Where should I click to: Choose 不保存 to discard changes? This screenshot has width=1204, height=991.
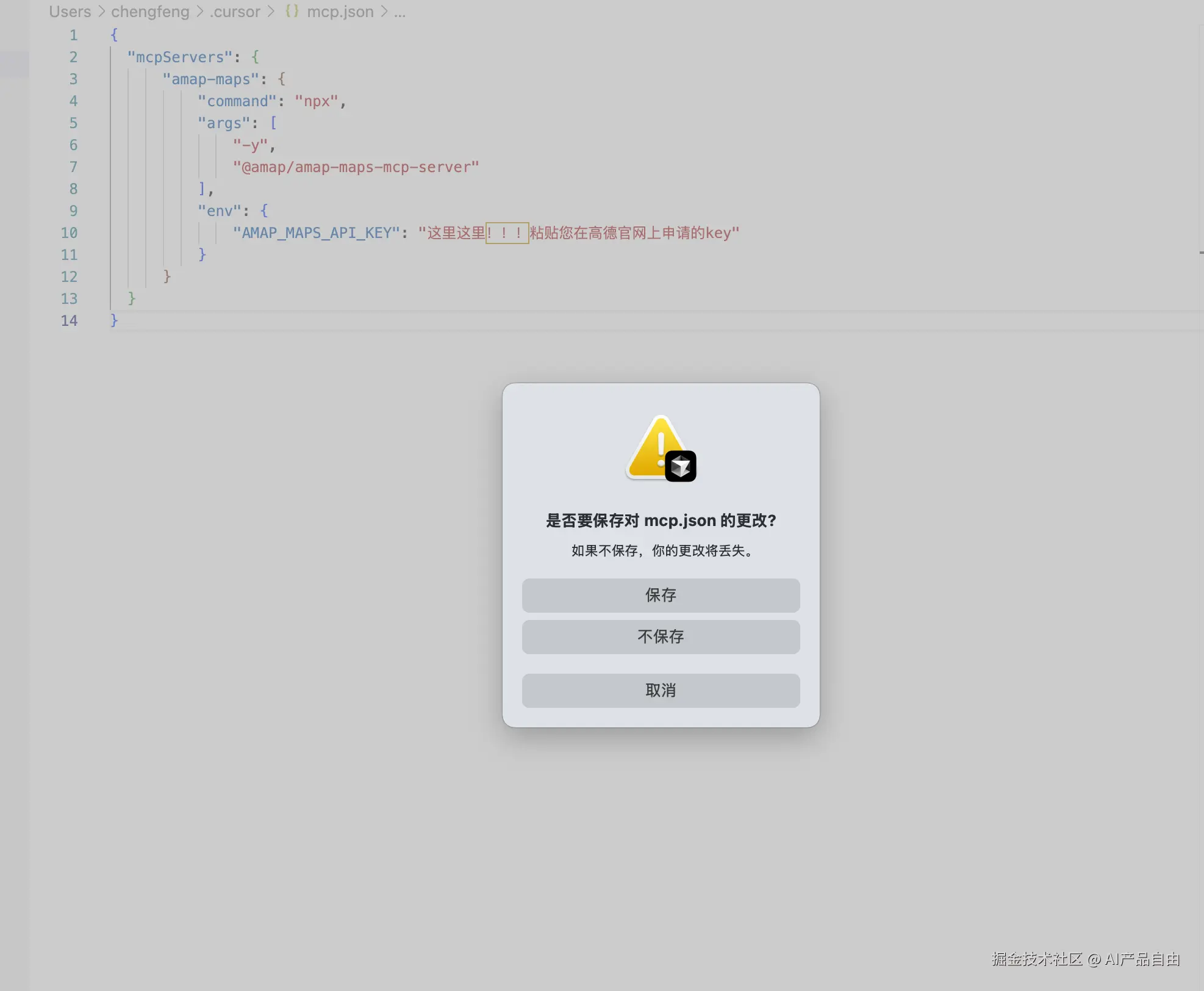661,636
